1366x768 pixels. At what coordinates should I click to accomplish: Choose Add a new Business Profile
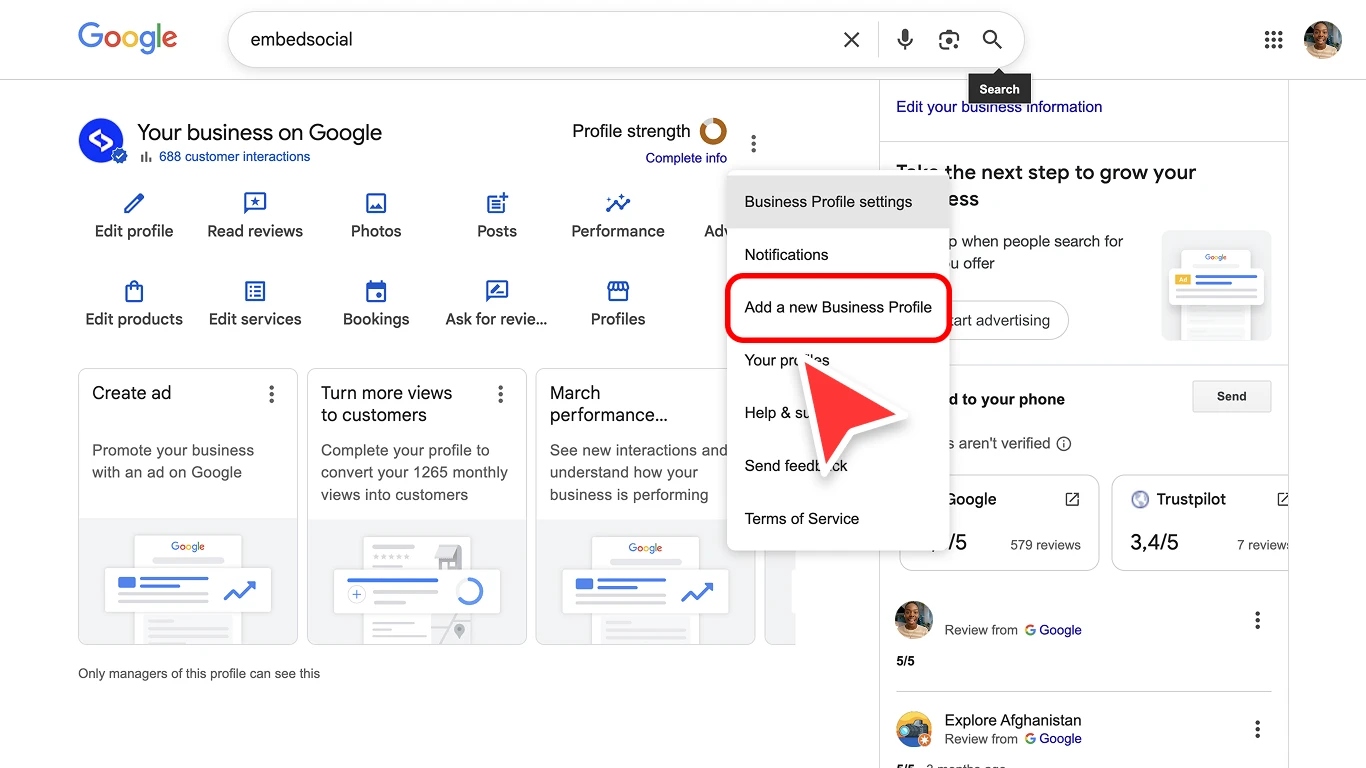(x=838, y=307)
